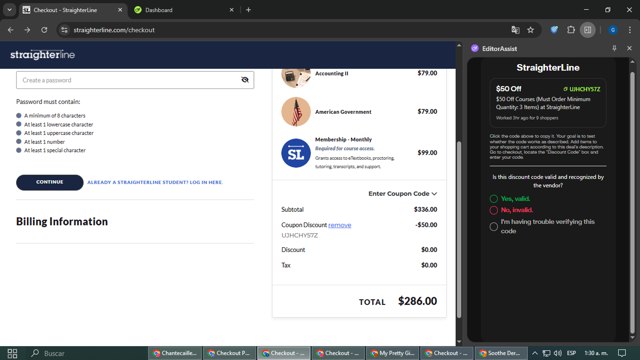640x360 pixels.
Task: Select the Yes, valid radio option
Action: pyautogui.click(x=493, y=199)
